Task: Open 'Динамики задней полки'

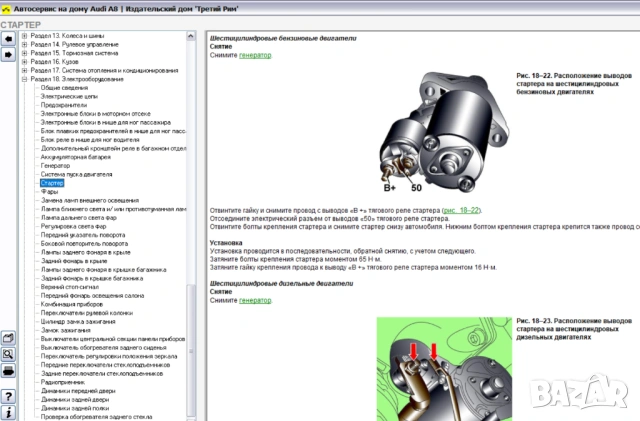Action: 75,408
